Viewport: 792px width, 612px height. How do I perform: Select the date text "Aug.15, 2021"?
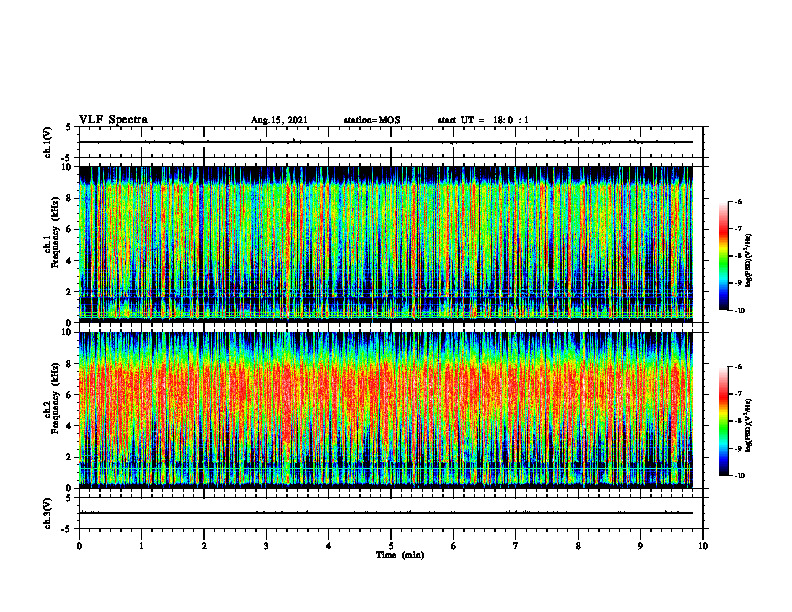279,120
